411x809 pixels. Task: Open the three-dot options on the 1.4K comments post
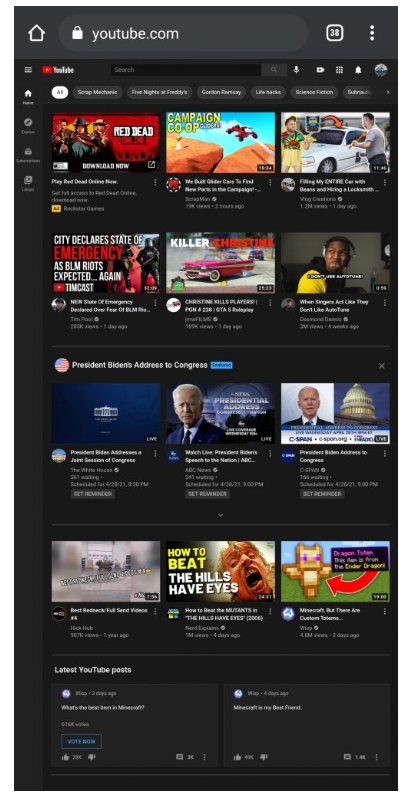click(376, 757)
